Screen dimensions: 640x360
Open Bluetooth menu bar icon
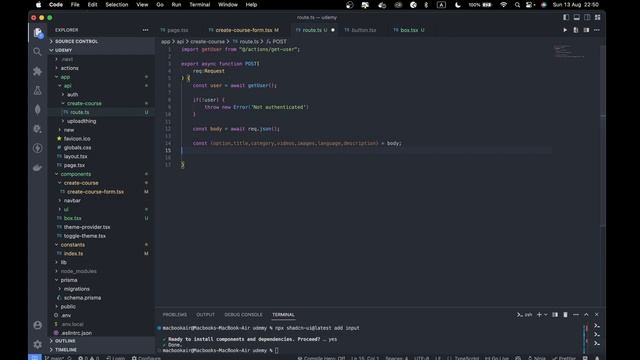pyautogui.click(x=426, y=5)
